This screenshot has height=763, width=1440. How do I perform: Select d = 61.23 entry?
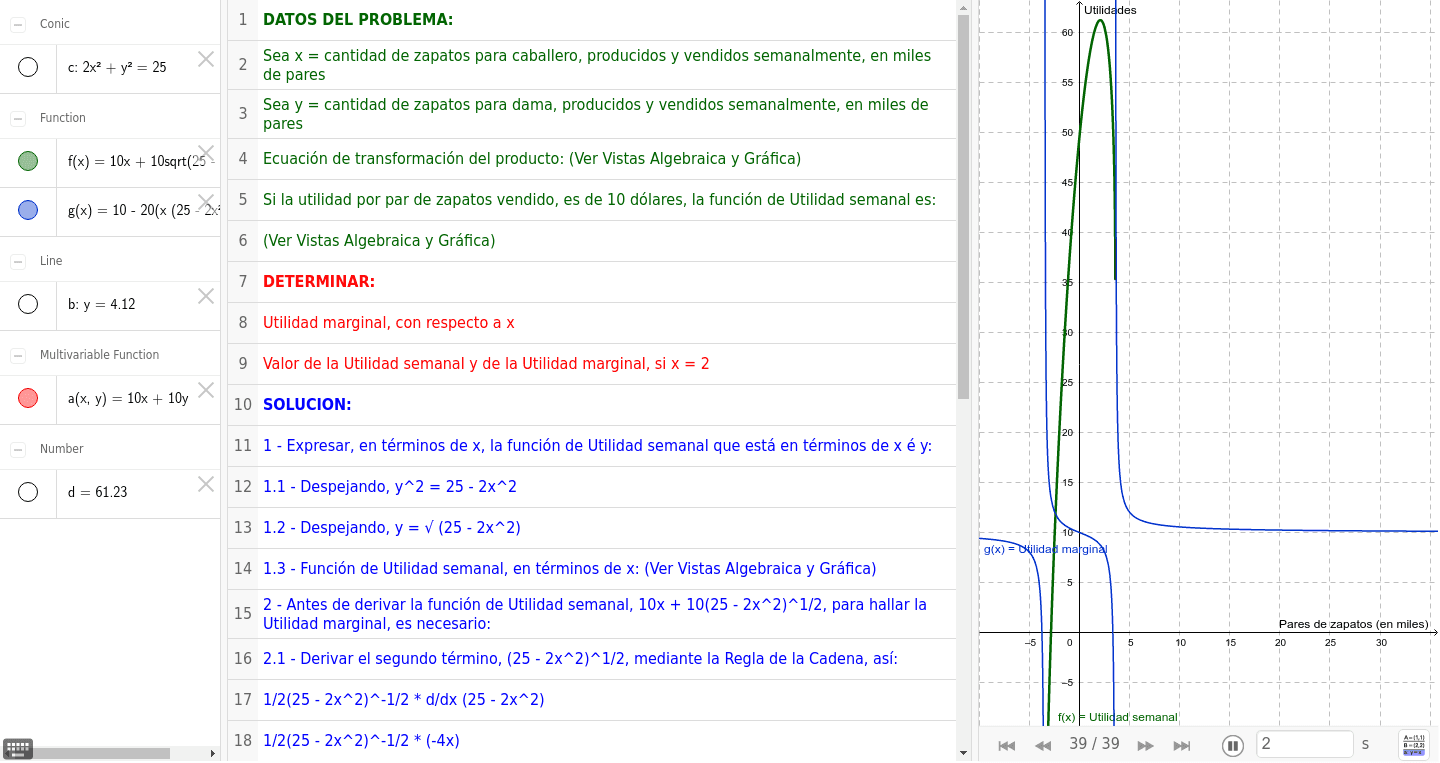click(98, 492)
